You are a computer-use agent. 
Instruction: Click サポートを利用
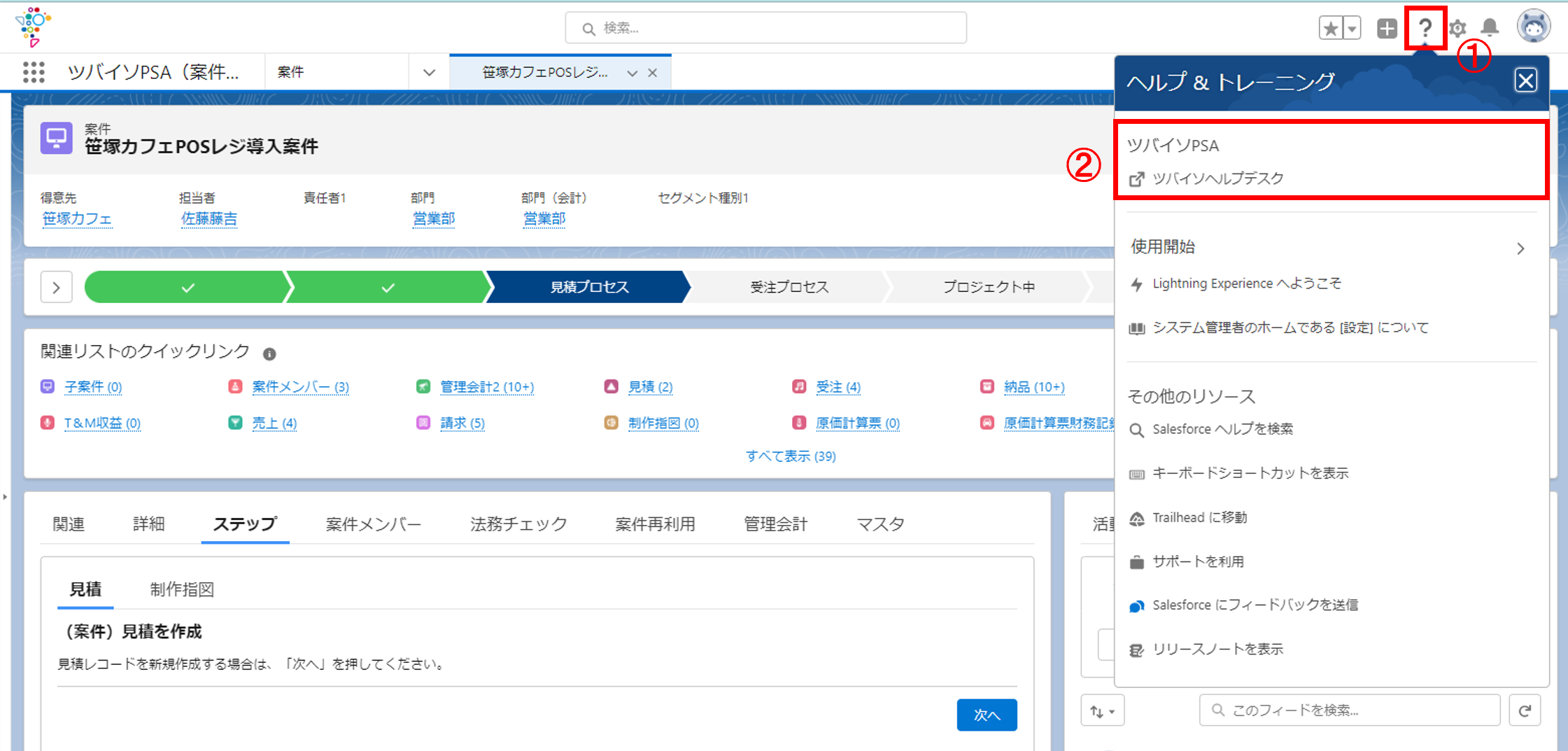[1198, 561]
